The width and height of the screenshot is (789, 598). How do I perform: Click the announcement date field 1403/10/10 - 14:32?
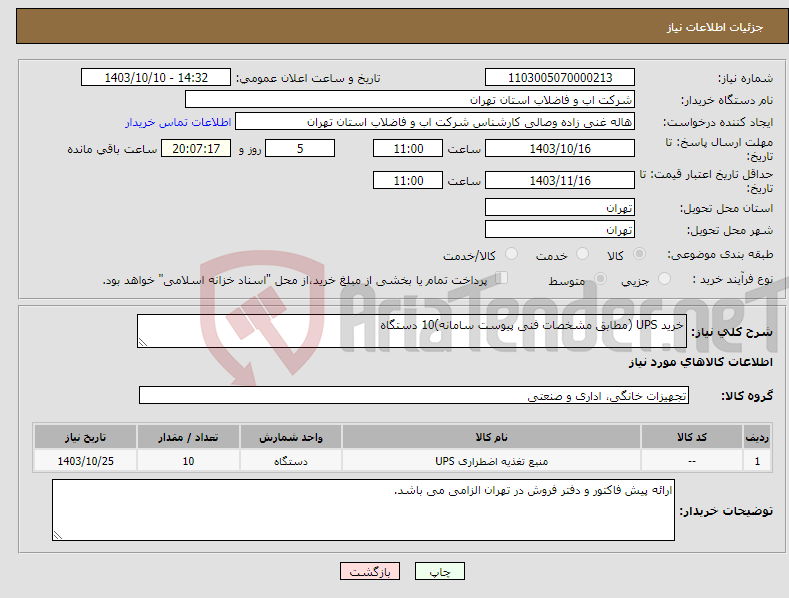click(155, 78)
